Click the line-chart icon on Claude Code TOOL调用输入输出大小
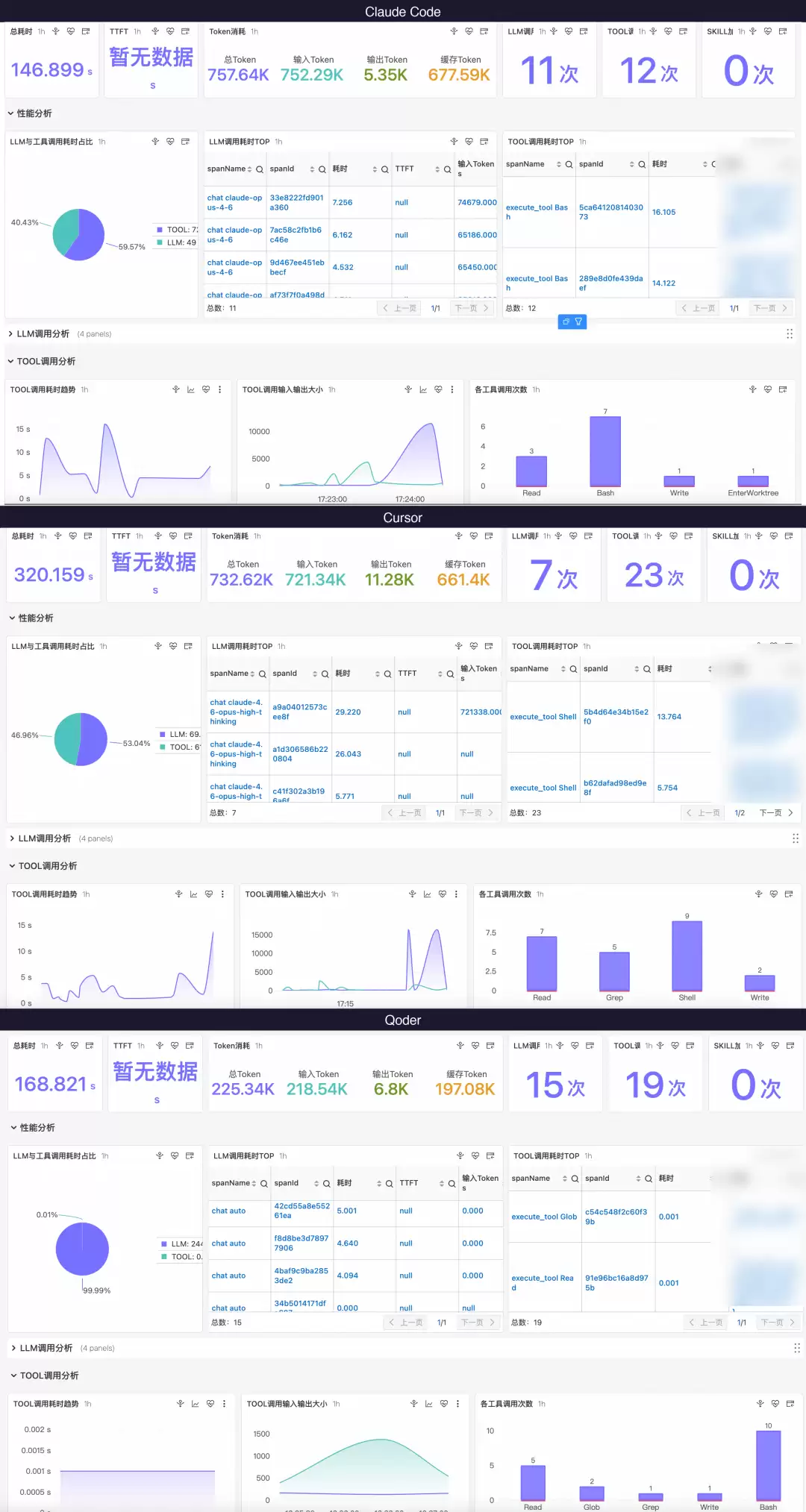 423,389
